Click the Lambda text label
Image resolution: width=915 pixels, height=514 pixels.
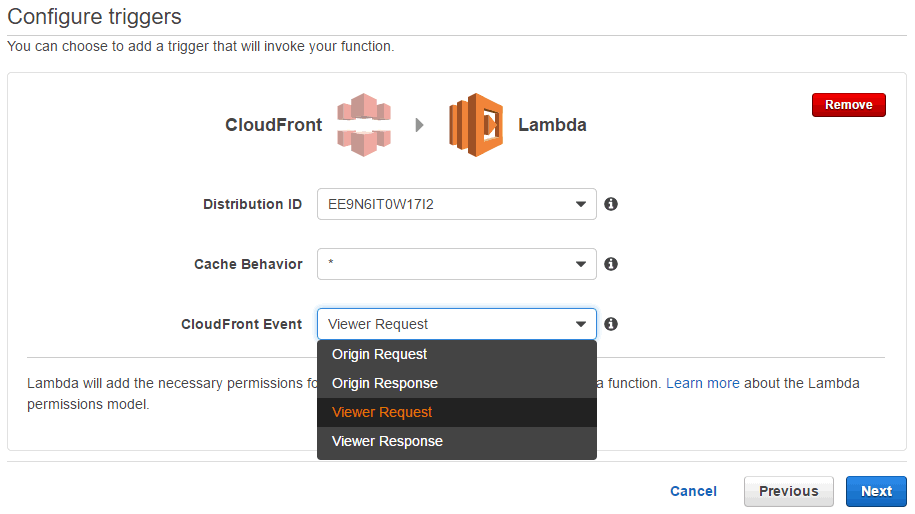point(552,125)
